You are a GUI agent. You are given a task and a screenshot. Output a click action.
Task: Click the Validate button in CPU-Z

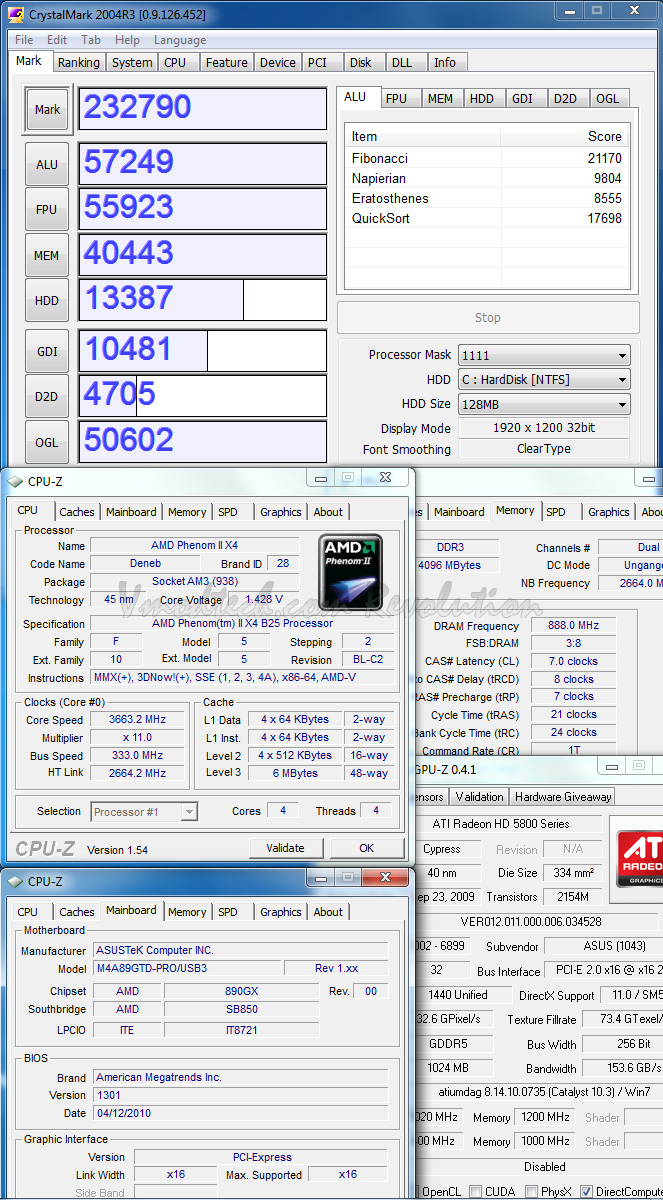285,848
